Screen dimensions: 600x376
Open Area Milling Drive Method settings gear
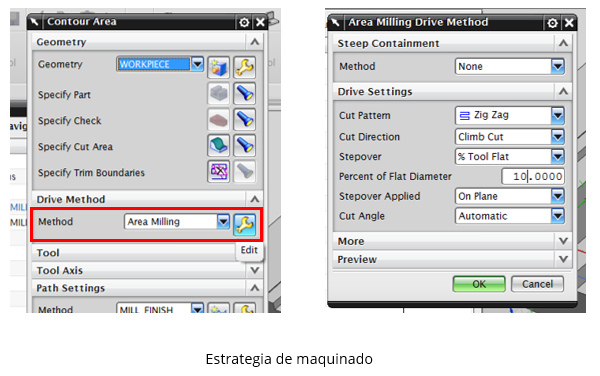552,23
